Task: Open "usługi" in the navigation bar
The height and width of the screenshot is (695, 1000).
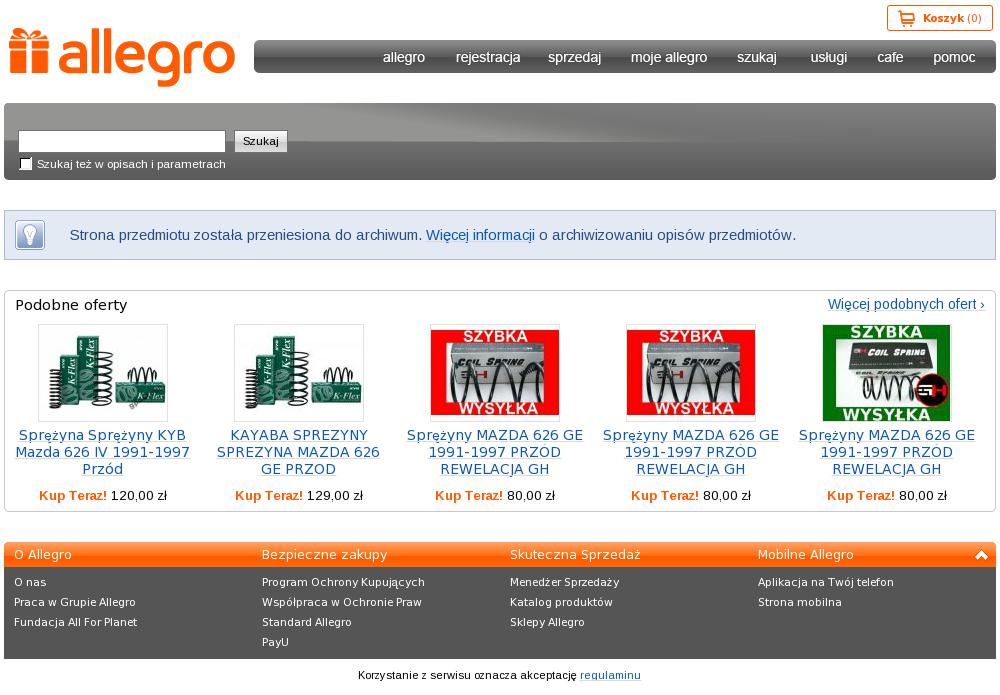Action: click(829, 57)
